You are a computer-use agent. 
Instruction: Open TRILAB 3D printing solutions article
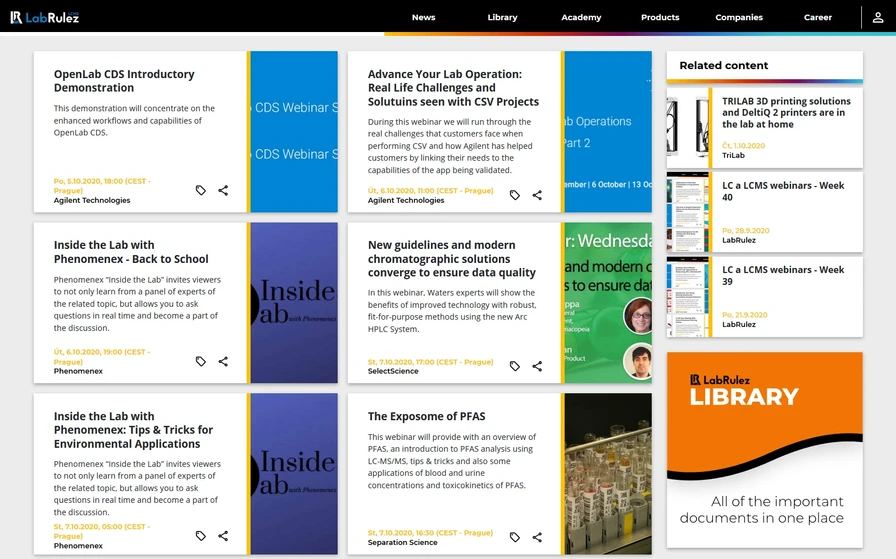click(786, 113)
